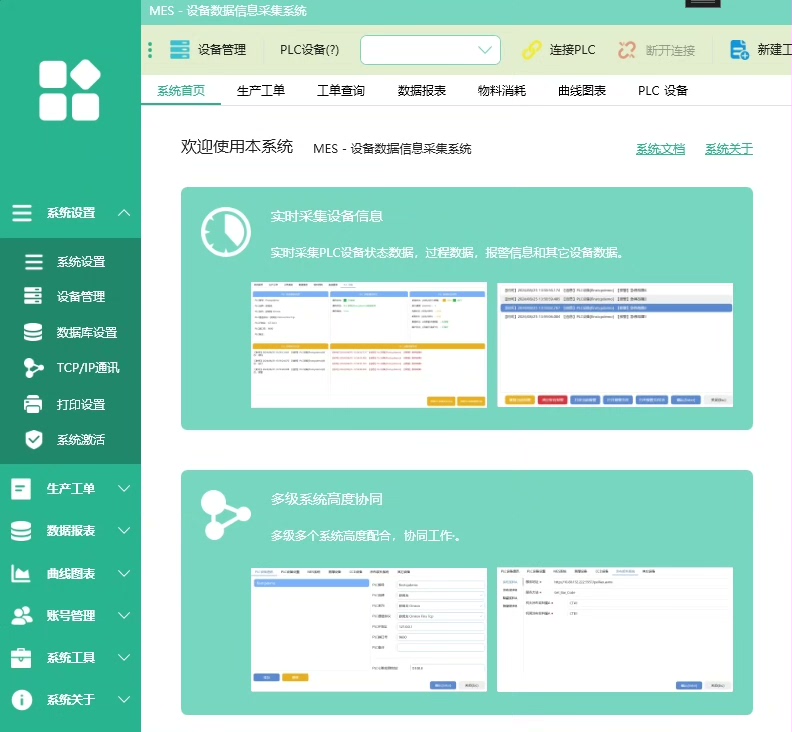This screenshot has width=792, height=732.
Task: Open 系统激活 shield icon in sidebar
Action: pyautogui.click(x=34, y=440)
